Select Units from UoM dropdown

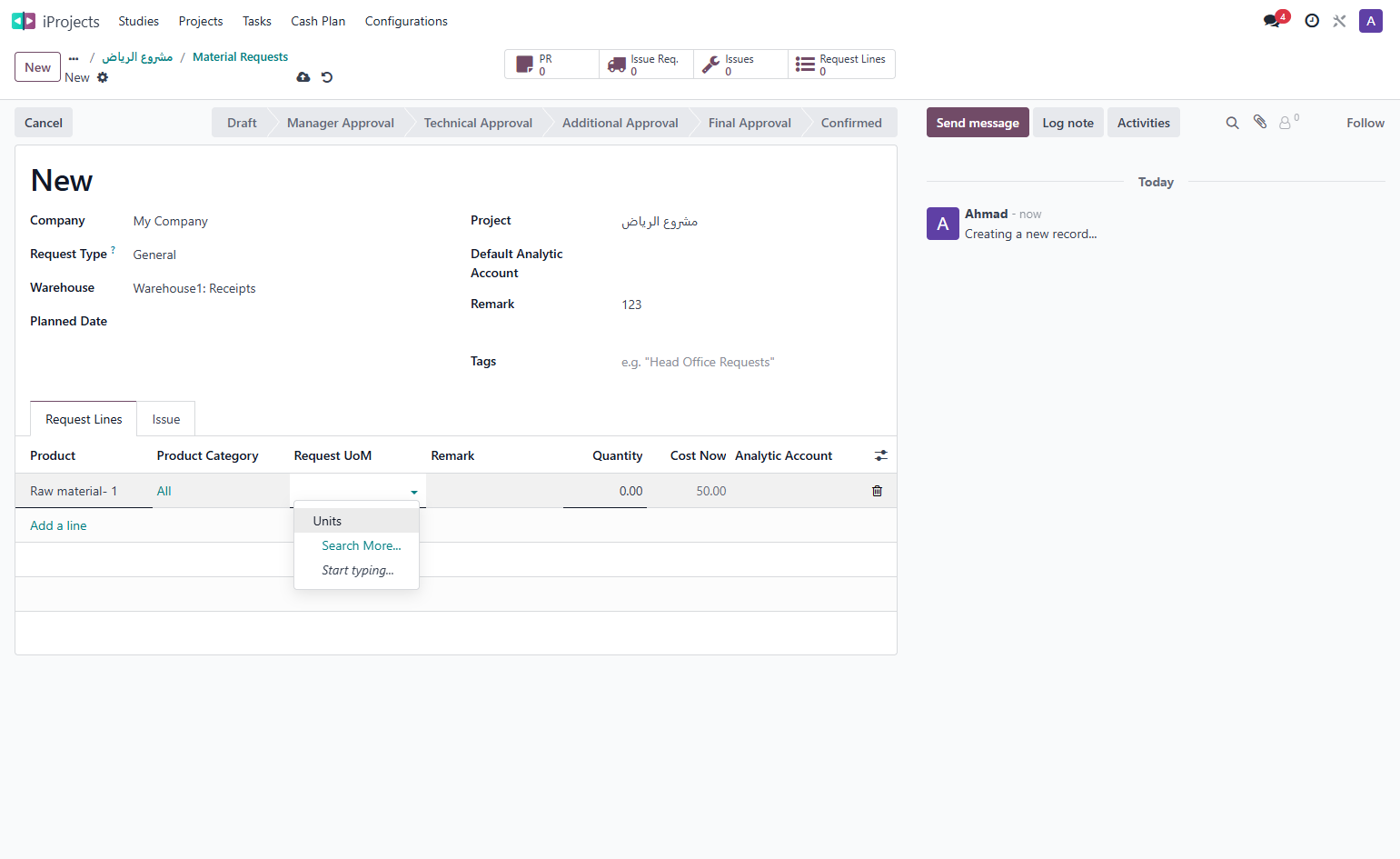[x=356, y=521]
